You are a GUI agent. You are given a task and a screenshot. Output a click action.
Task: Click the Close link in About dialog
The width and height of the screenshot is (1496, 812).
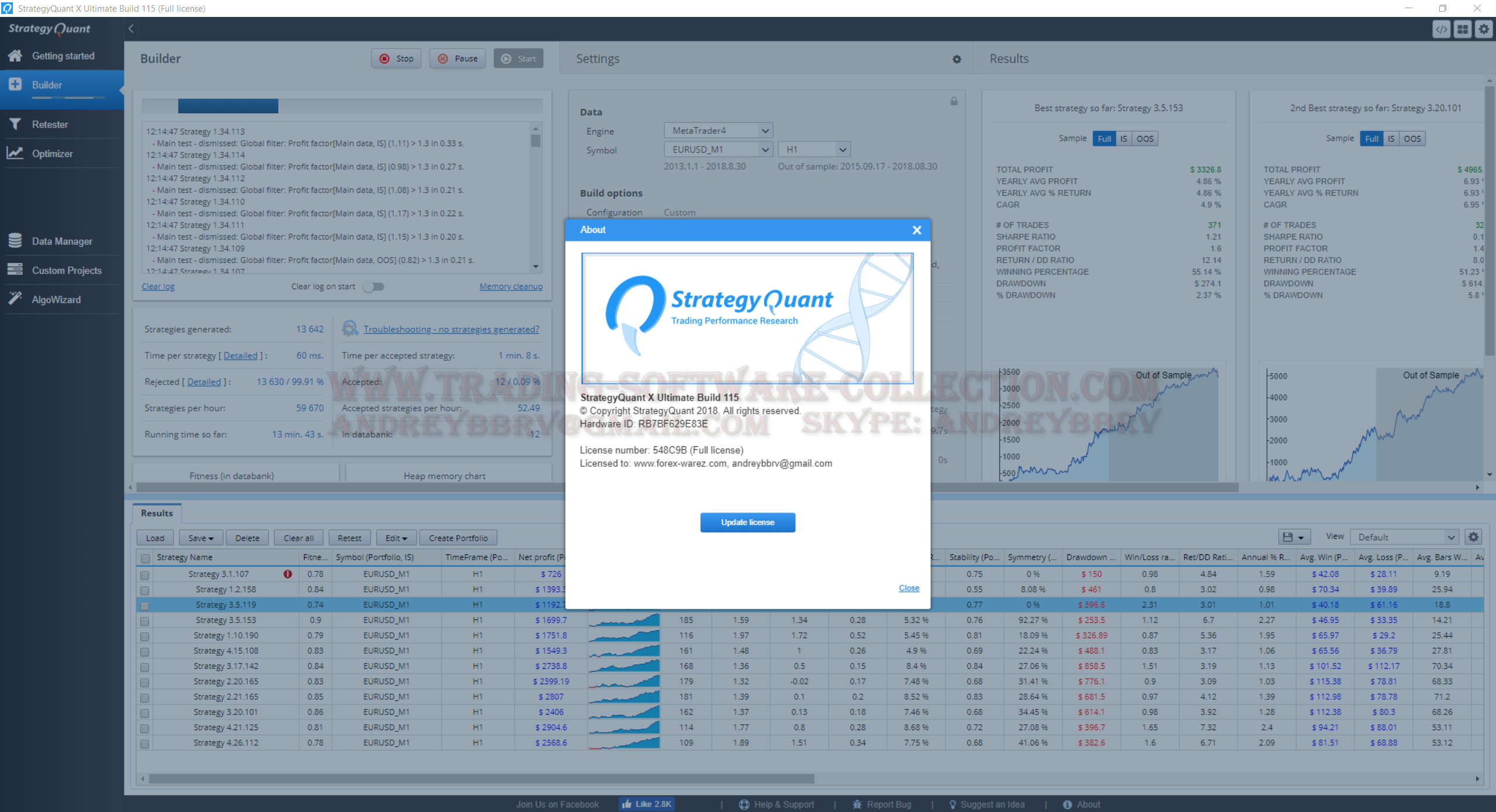click(909, 588)
